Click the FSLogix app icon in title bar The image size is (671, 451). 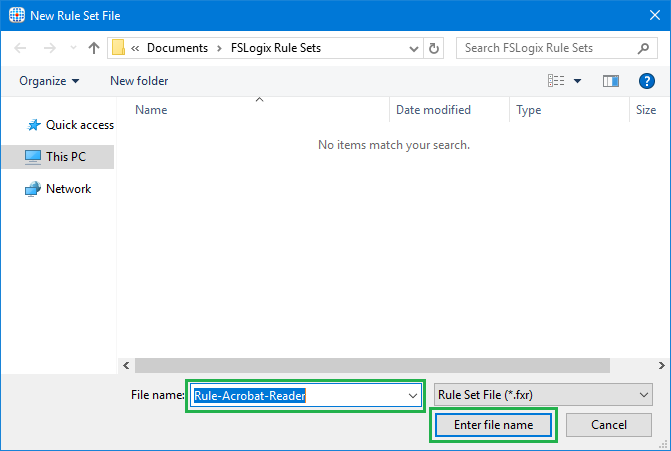(x=17, y=15)
